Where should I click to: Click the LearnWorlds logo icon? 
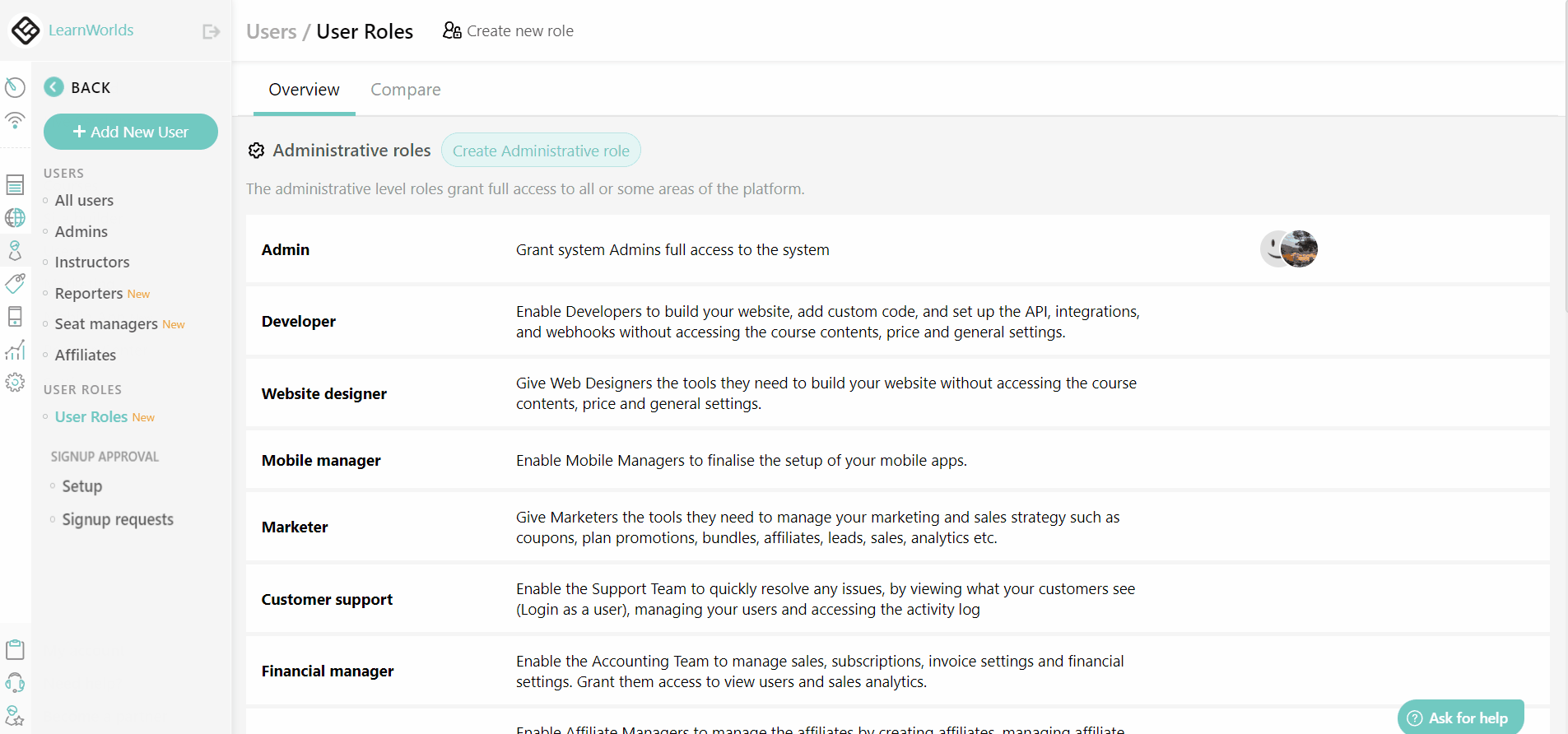click(26, 30)
